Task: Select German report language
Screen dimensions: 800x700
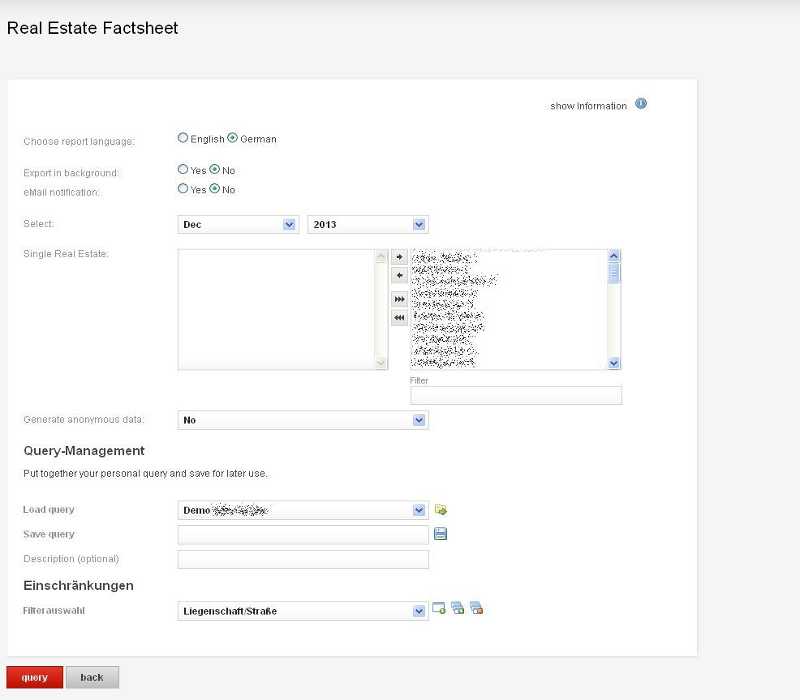Action: (x=232, y=138)
